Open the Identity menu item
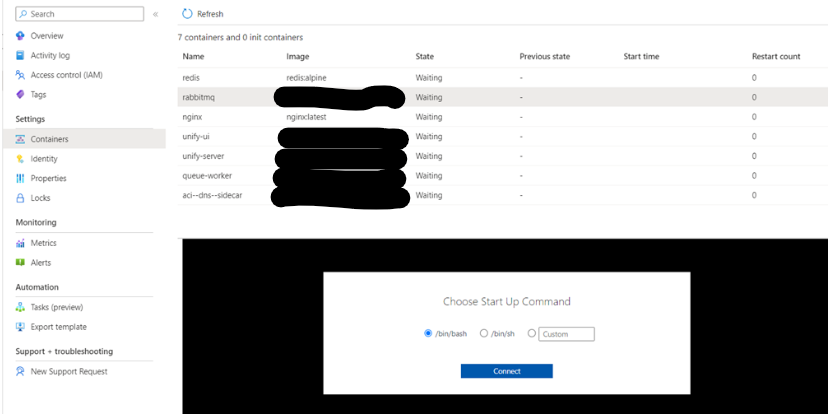Screen dimensions: 830x415 pyautogui.click(x=44, y=159)
